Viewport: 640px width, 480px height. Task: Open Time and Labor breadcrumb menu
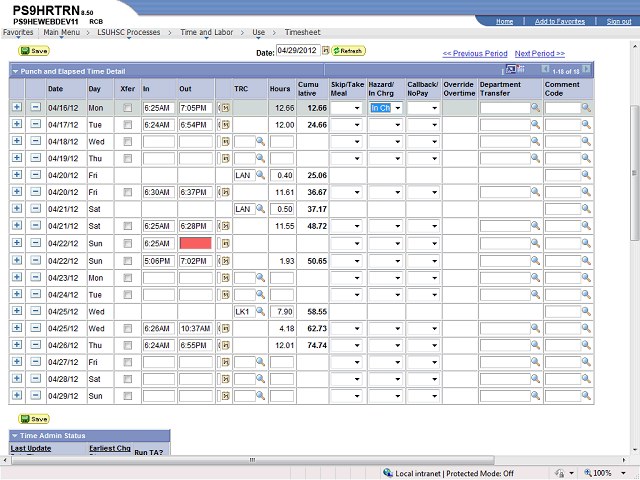[207, 32]
